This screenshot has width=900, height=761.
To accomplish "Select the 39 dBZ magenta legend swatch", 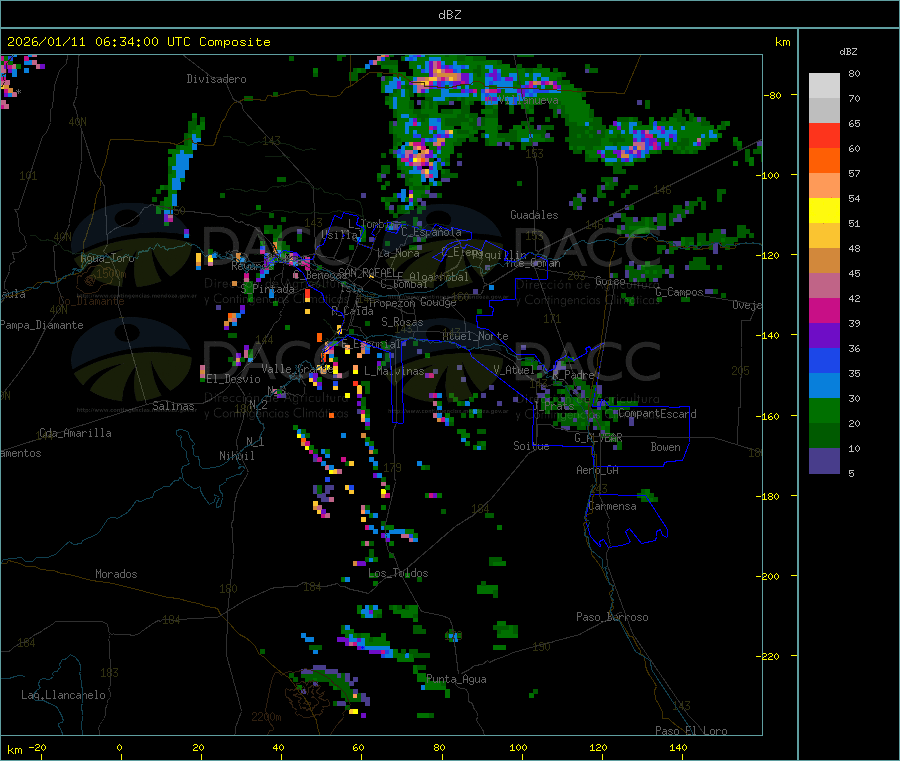I will (824, 310).
